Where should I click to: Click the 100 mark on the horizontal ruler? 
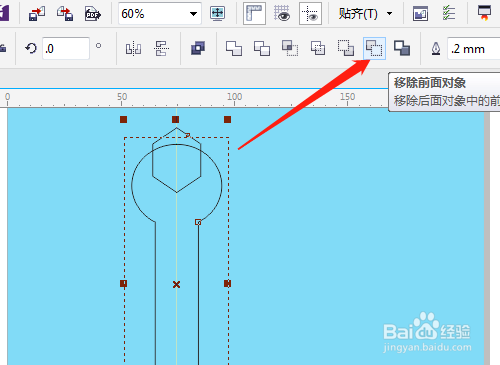[x=234, y=97]
